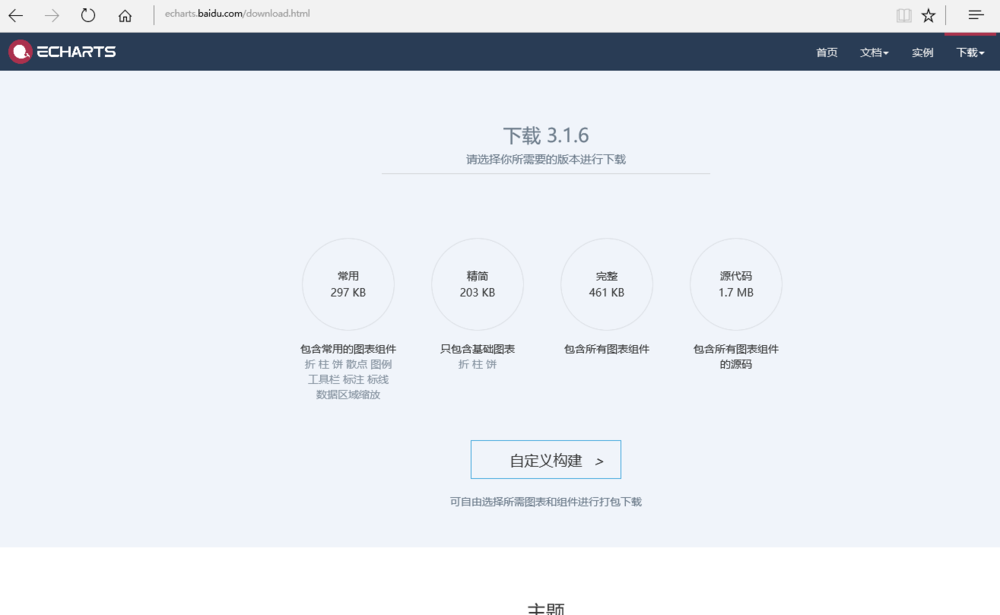The image size is (1000, 615).
Task: Click the browser forward arrow
Action: pos(52,15)
